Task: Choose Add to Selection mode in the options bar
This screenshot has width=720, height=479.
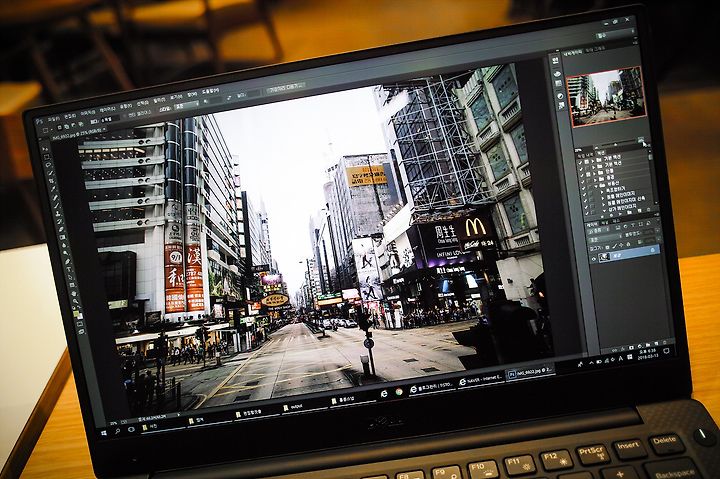Action: 66,127
